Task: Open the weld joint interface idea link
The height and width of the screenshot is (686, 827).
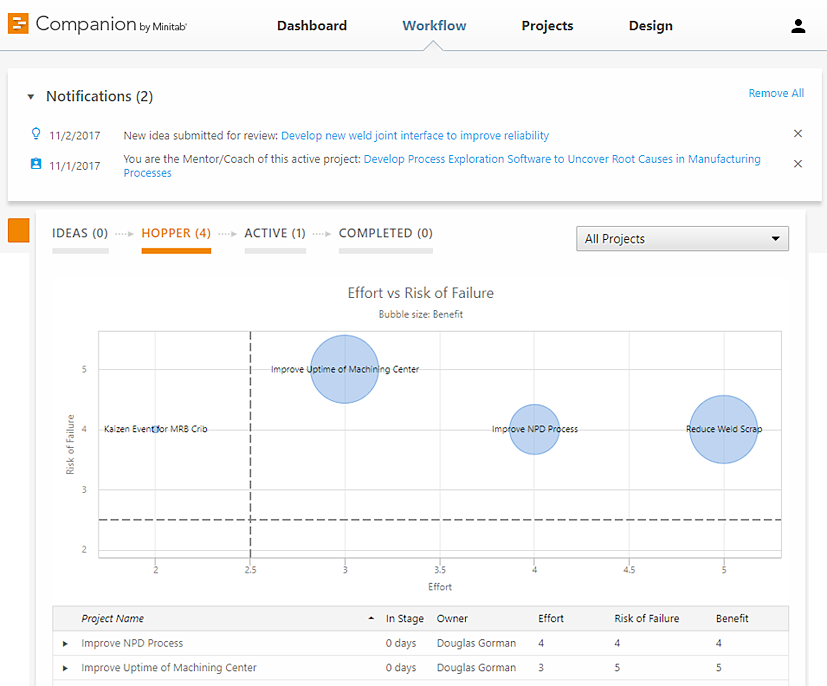Action: point(415,136)
